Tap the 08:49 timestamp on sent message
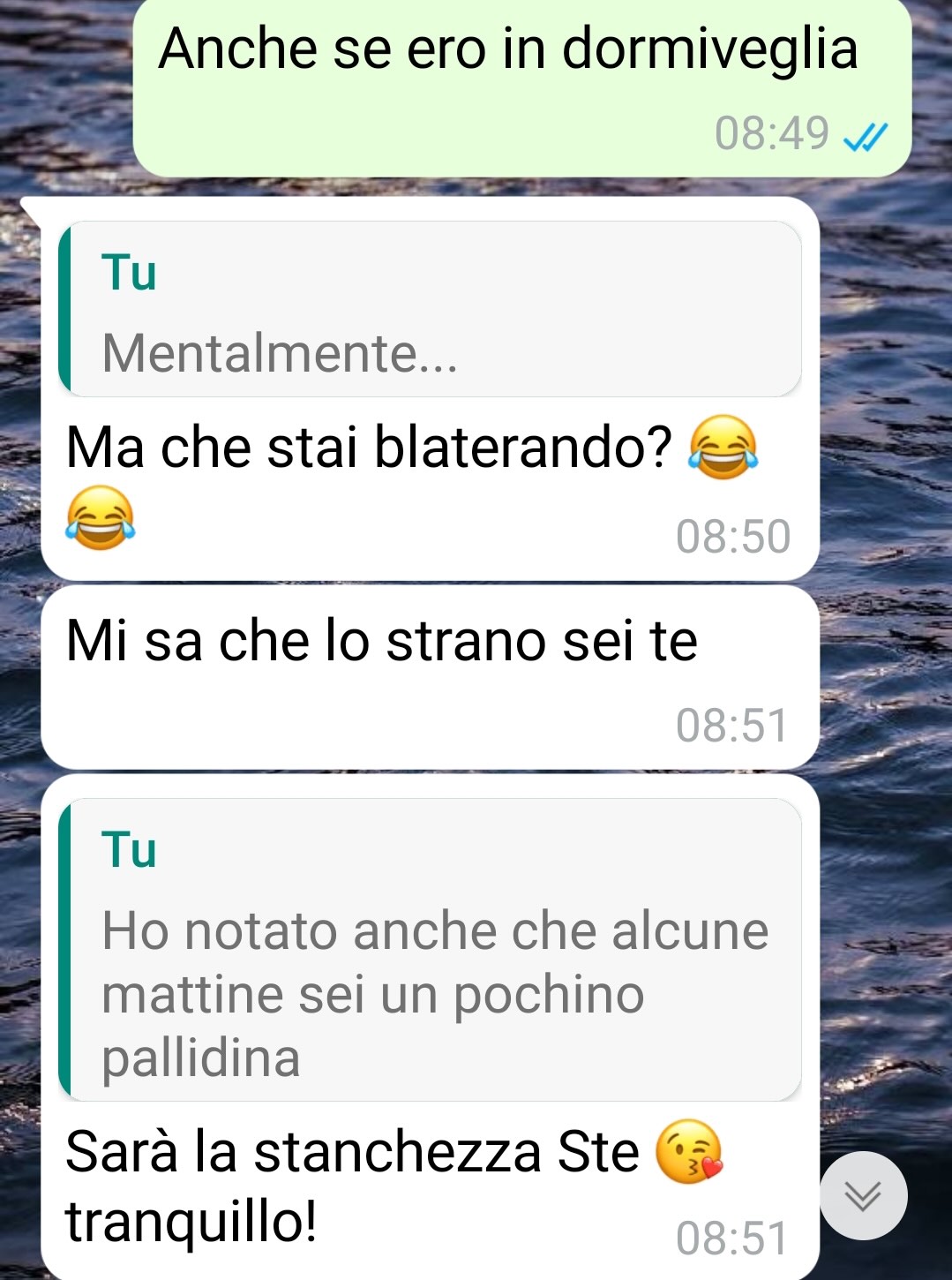The height and width of the screenshot is (1280, 952). pos(772,134)
